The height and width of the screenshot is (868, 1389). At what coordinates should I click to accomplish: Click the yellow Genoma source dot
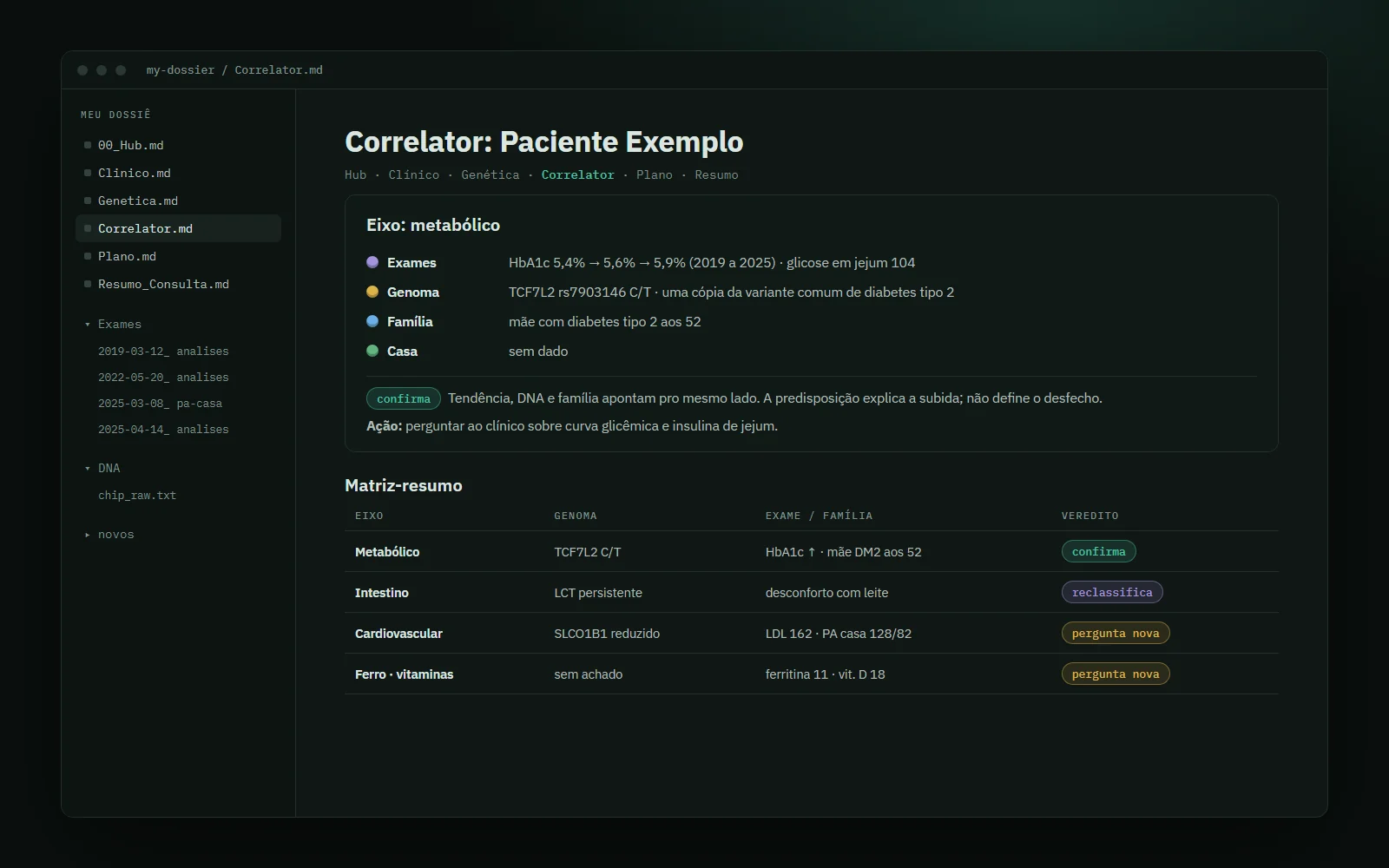(x=372, y=292)
